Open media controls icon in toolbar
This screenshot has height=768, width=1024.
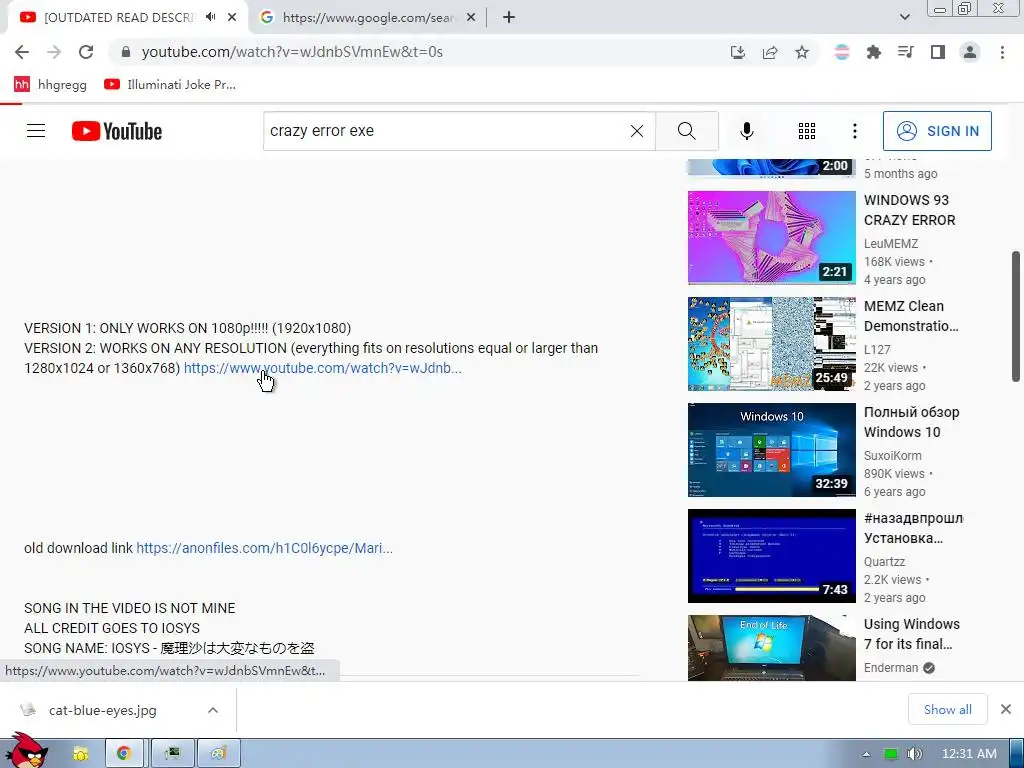(906, 52)
